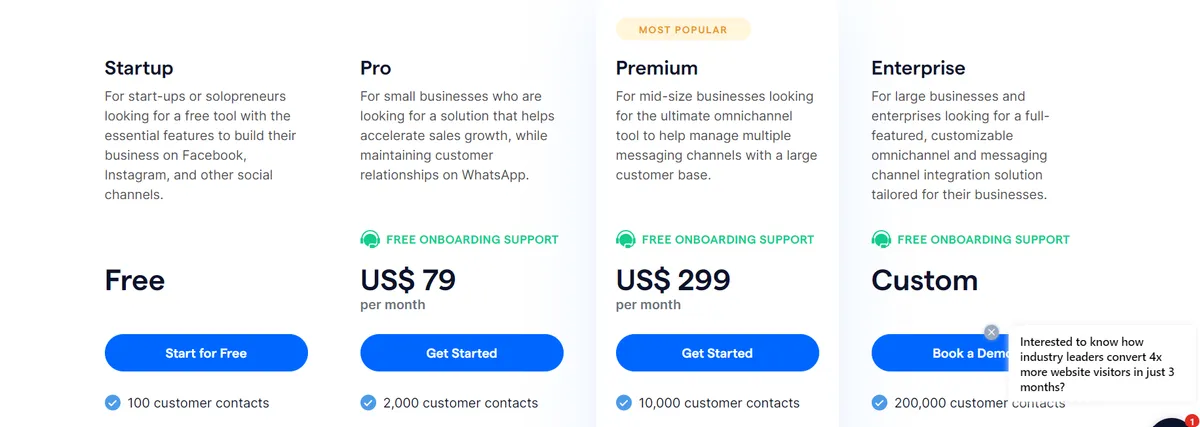
Task: Click the checkmark beside 200,000 customer contacts
Action: (880, 403)
